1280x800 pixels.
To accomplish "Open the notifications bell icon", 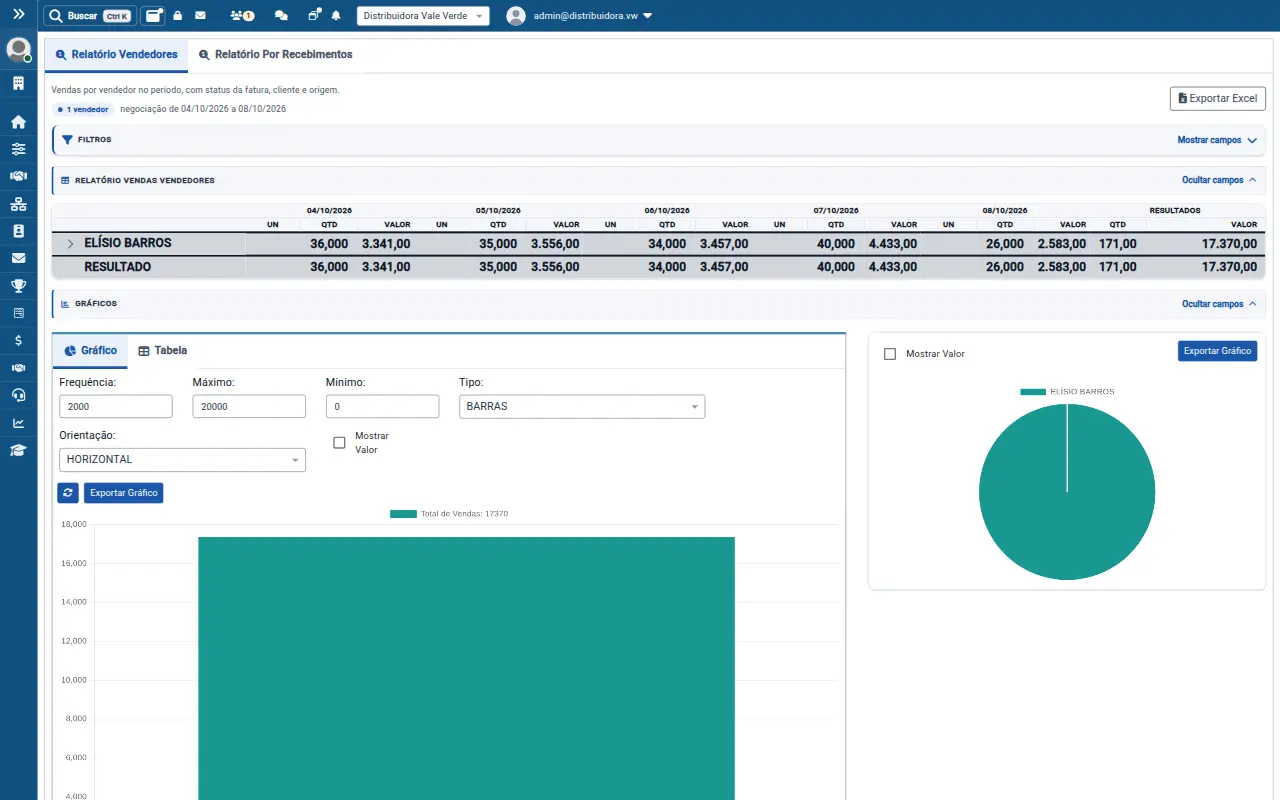I will [x=336, y=16].
